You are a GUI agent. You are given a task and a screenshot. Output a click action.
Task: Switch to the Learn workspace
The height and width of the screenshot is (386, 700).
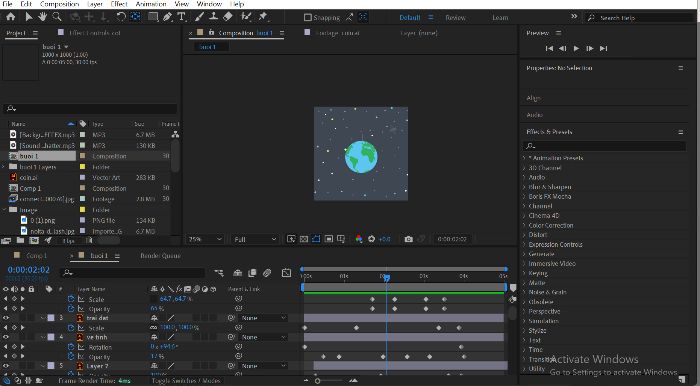click(x=500, y=17)
